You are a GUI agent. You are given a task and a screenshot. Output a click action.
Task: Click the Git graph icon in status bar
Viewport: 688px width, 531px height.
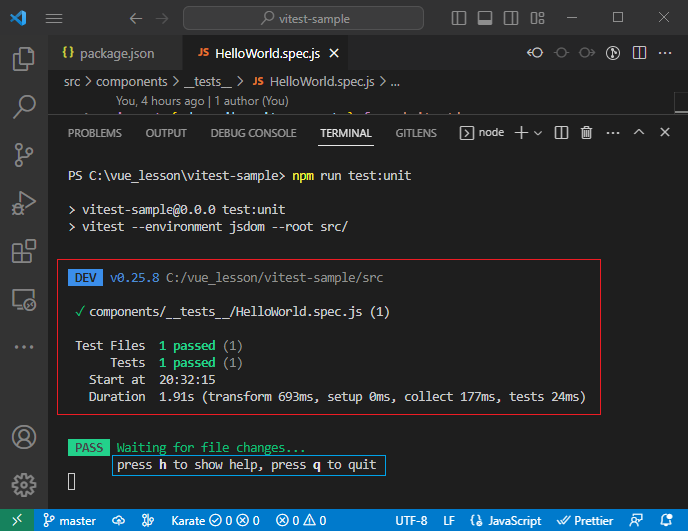click(148, 520)
